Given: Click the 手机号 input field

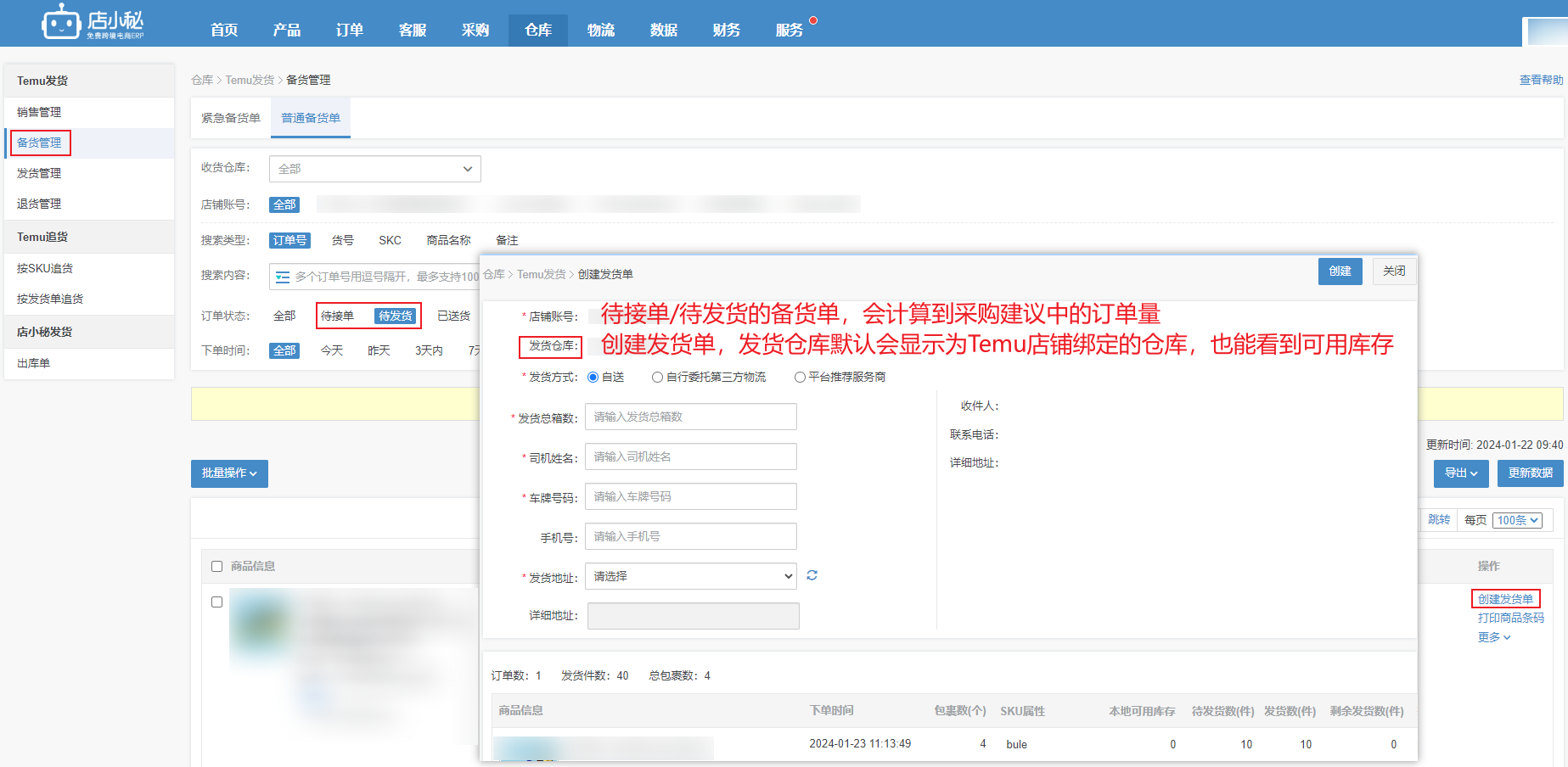Looking at the screenshot, I should (691, 536).
